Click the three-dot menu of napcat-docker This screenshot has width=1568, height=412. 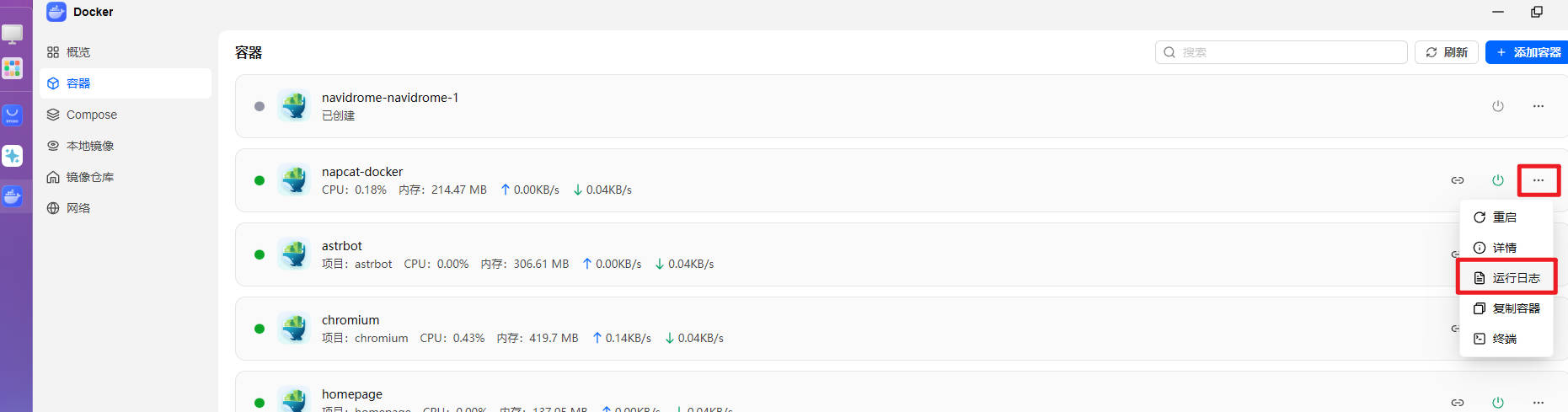click(1538, 180)
